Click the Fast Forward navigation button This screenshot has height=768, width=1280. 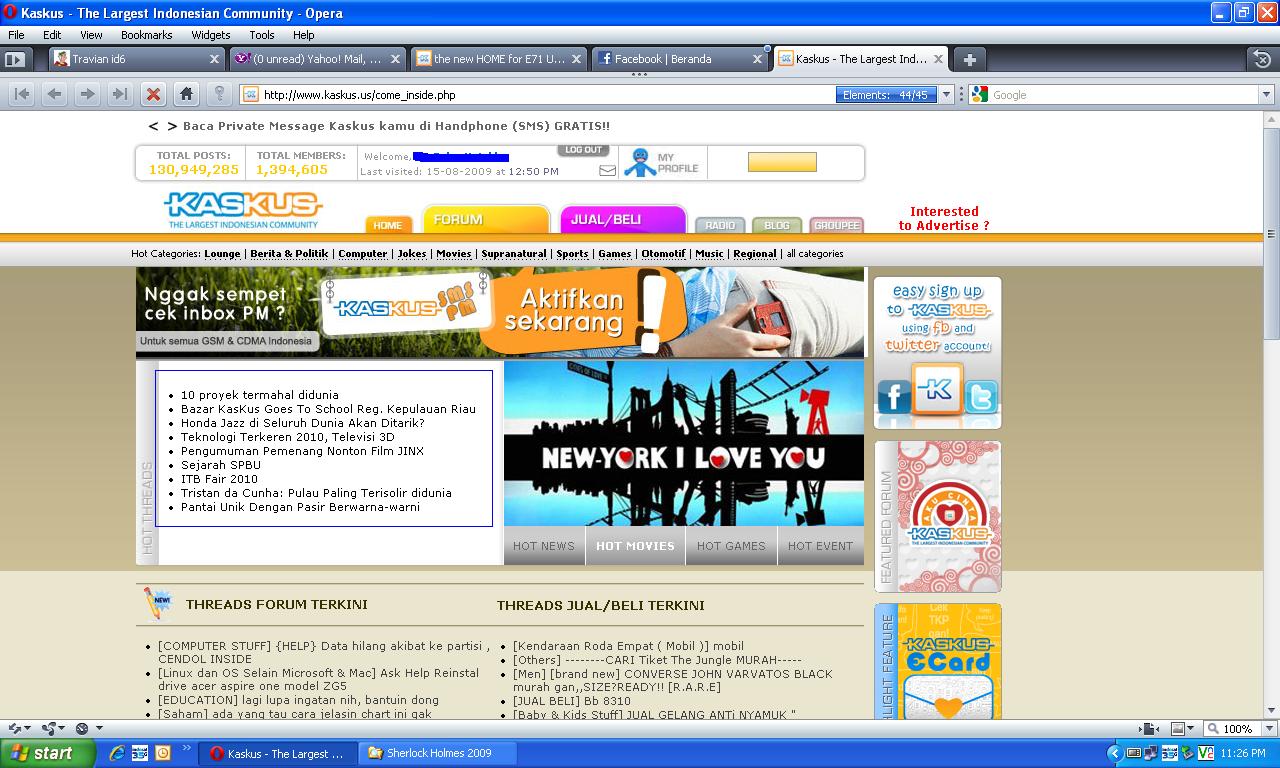(120, 94)
